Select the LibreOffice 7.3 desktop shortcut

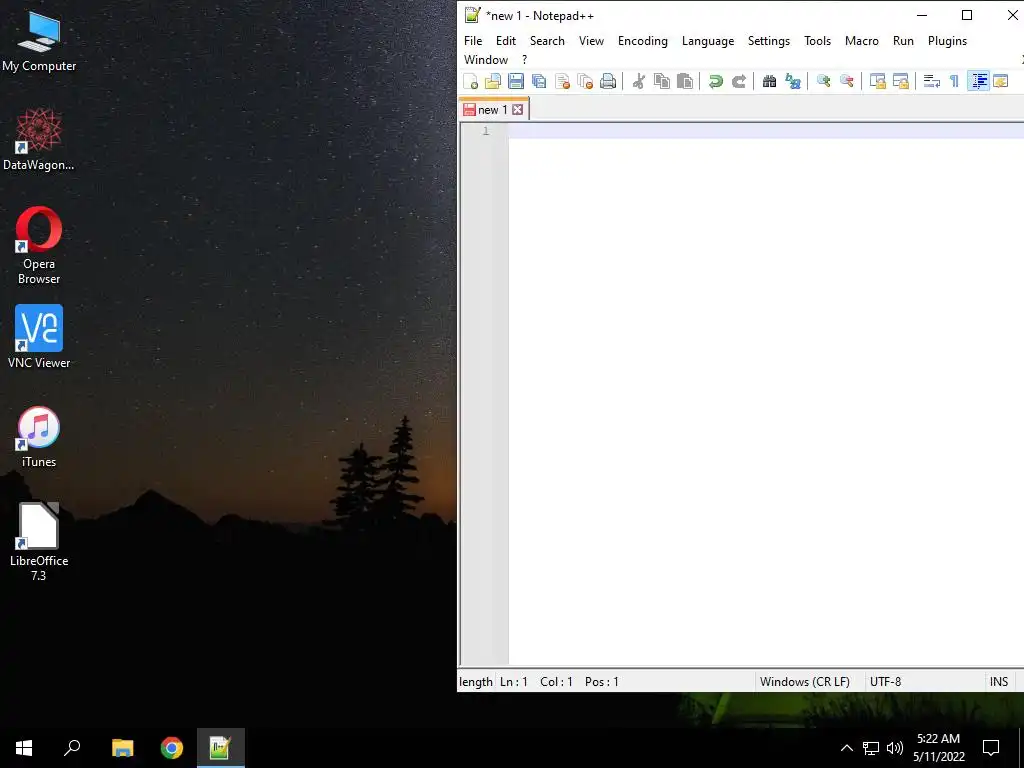click(39, 541)
